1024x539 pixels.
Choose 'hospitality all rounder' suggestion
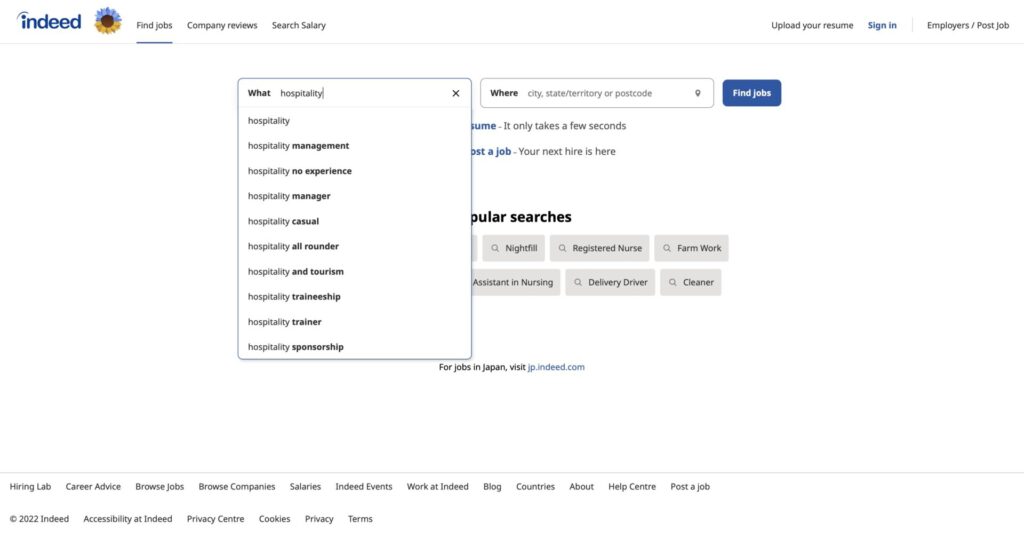click(355, 246)
